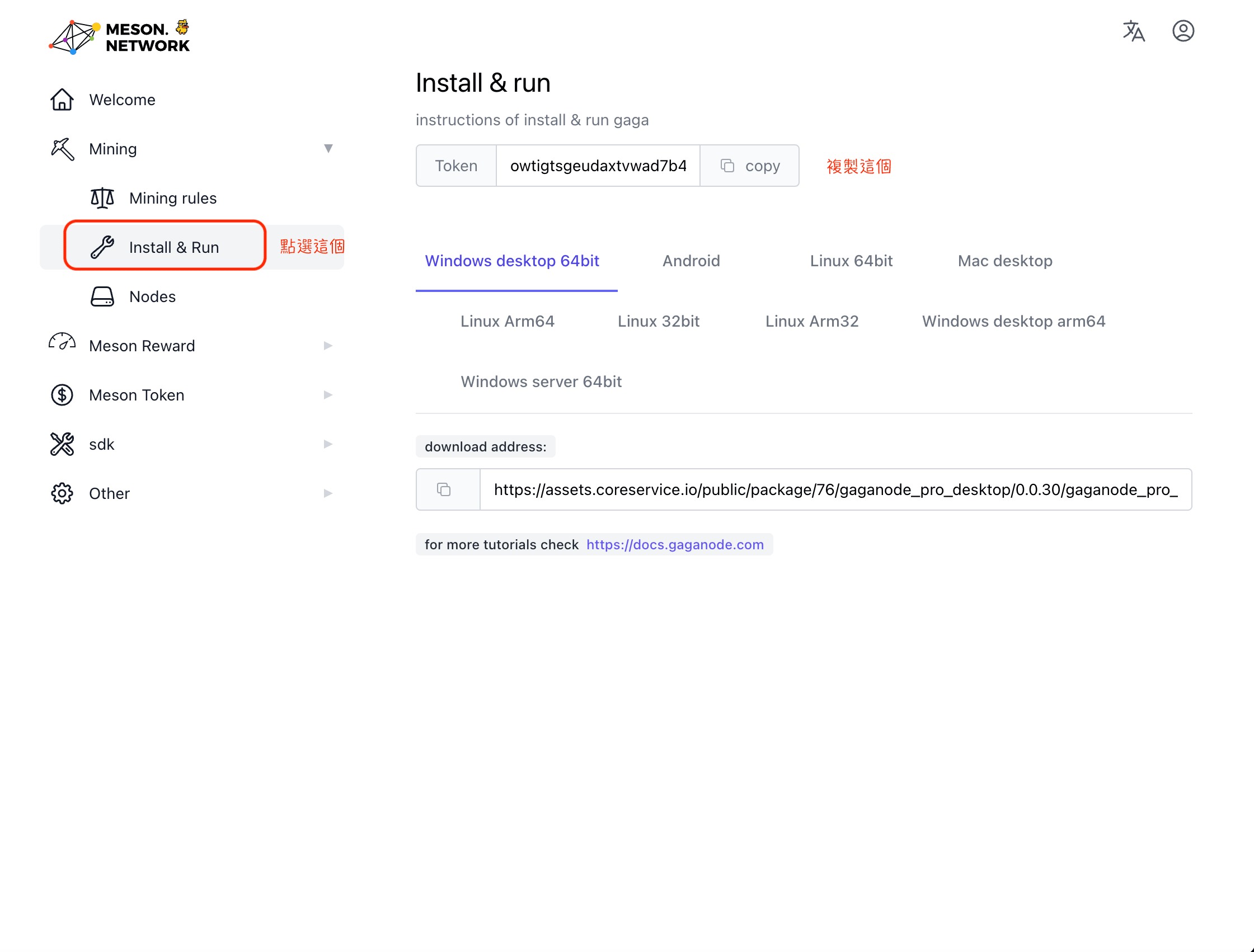Image resolution: width=1254 pixels, height=952 pixels.
Task: Click the sdk tools icon
Action: tap(62, 444)
